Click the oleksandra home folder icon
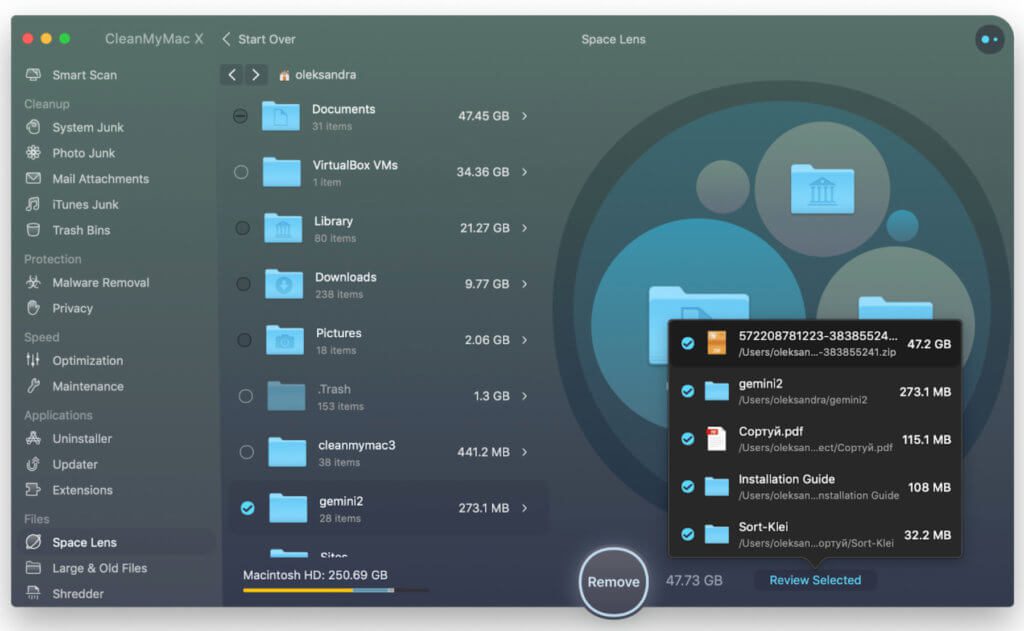 click(284, 75)
